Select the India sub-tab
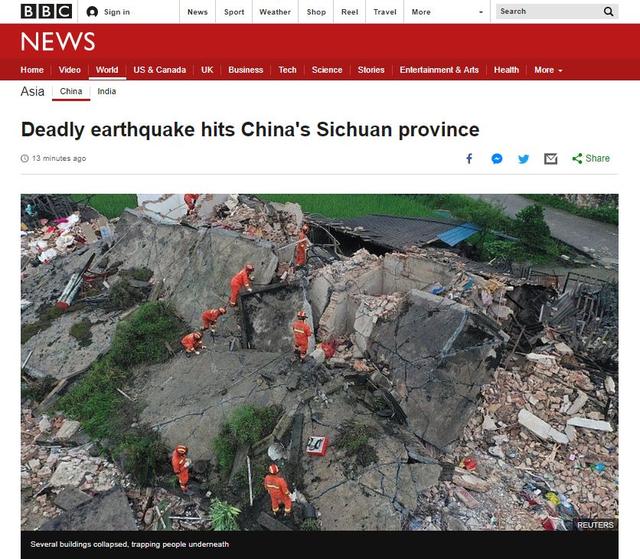The image size is (640, 559). coord(107,91)
